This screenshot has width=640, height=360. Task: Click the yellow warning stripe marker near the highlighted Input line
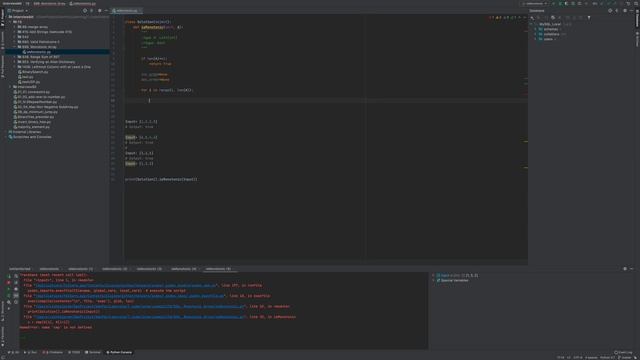coord(526,142)
